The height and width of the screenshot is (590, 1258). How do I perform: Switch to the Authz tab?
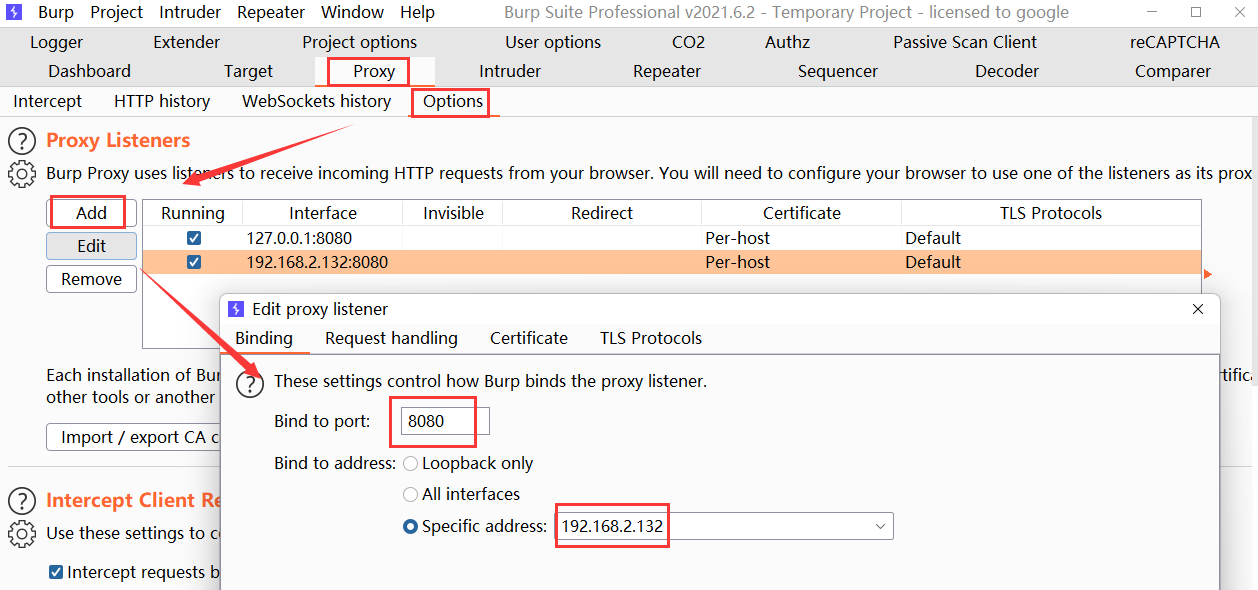[x=788, y=42]
